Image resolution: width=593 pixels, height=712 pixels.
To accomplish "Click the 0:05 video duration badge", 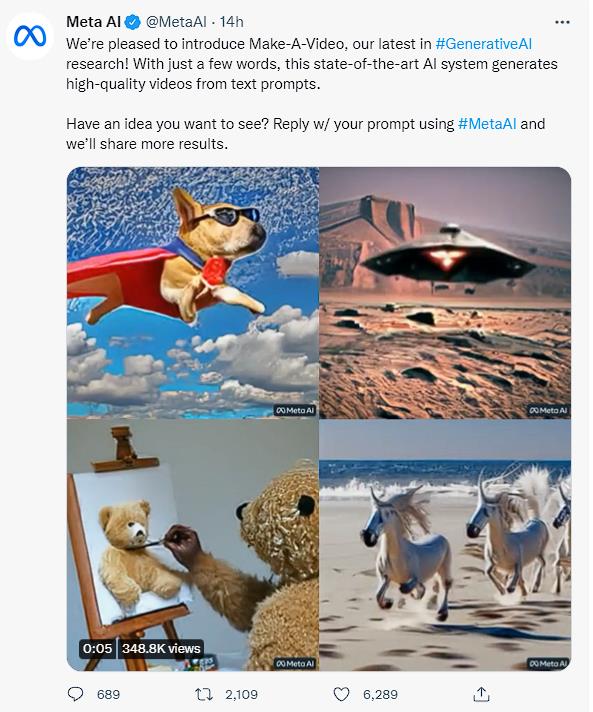I will point(97,648).
